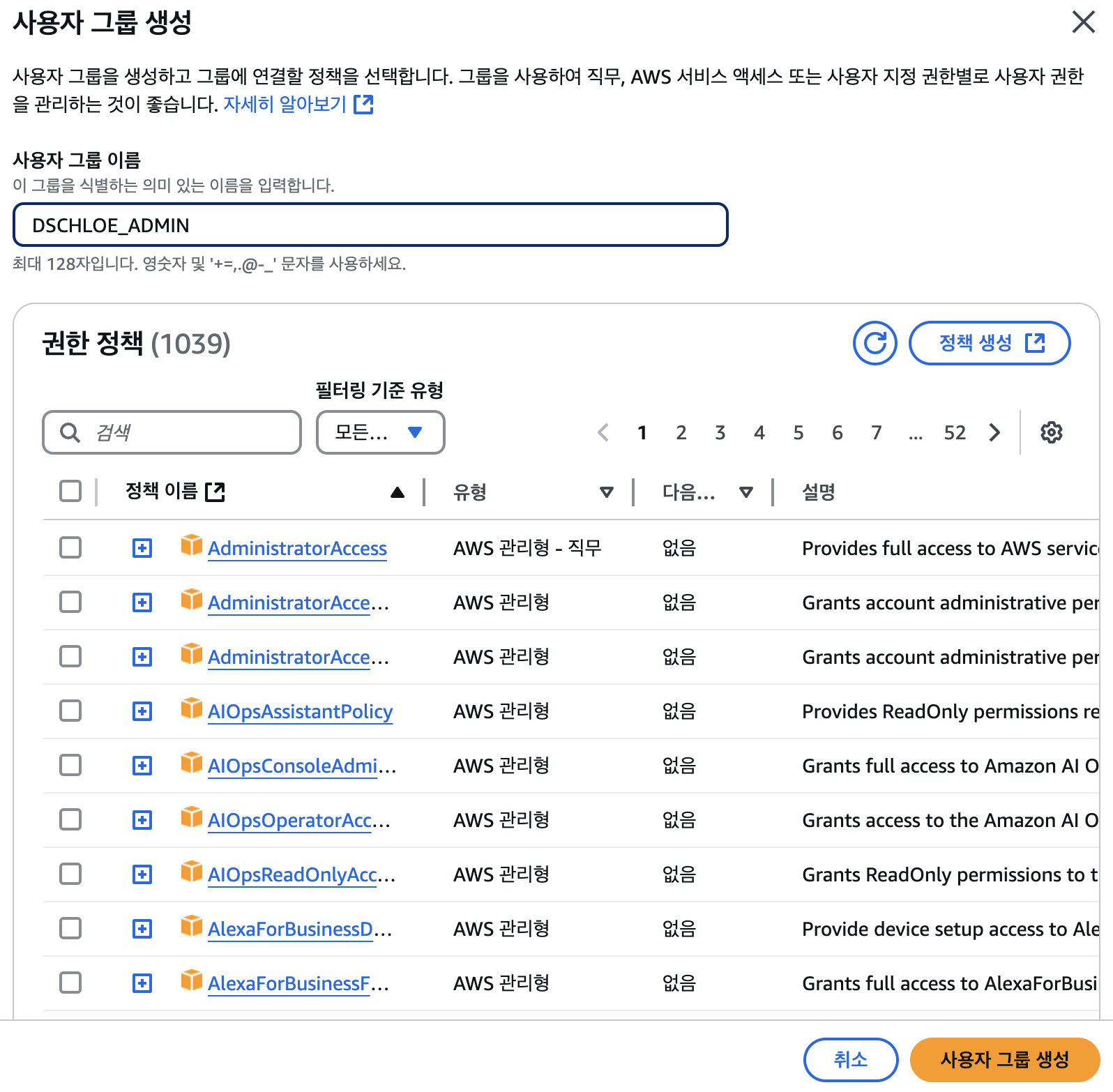Sort by policy name ascending arrow
The image size is (1113, 1092).
(x=397, y=492)
